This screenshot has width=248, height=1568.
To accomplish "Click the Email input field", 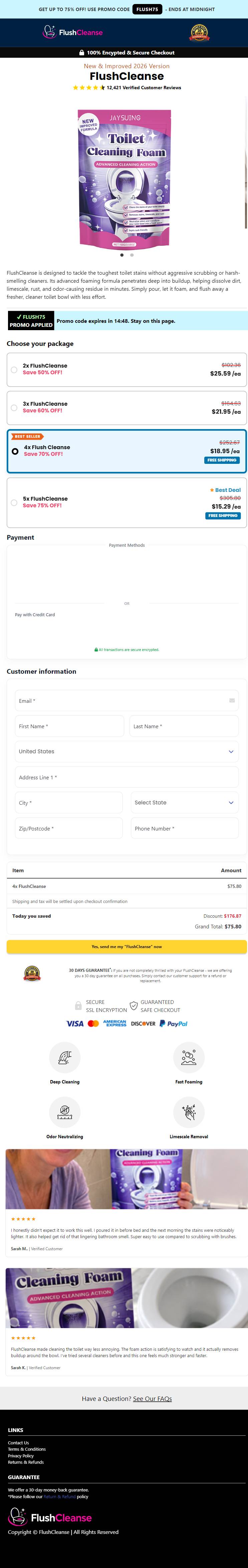I will tap(127, 700).
